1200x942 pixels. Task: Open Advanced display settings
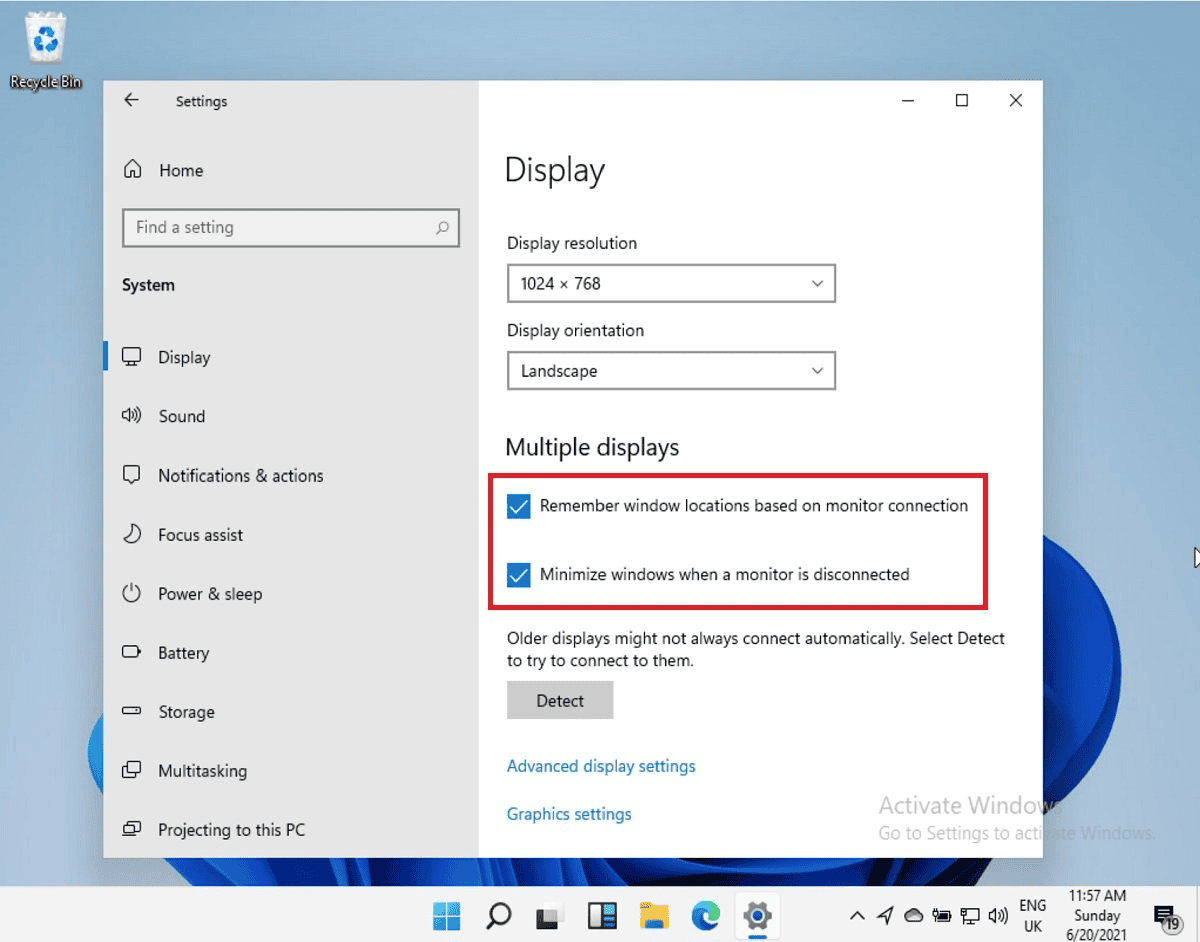(x=601, y=766)
